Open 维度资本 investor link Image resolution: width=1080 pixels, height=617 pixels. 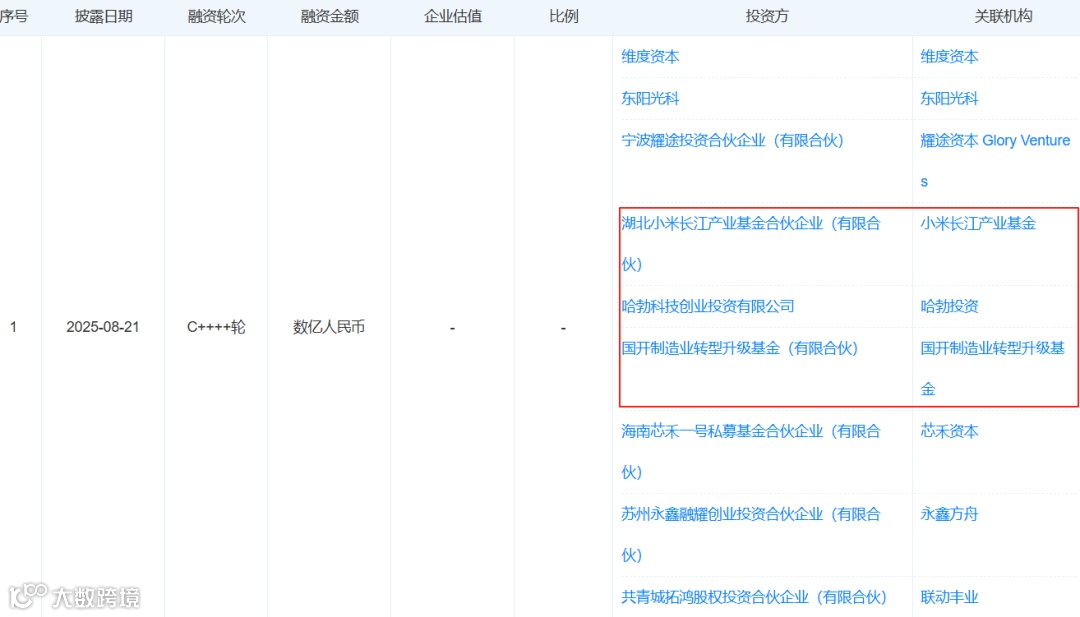pos(650,56)
